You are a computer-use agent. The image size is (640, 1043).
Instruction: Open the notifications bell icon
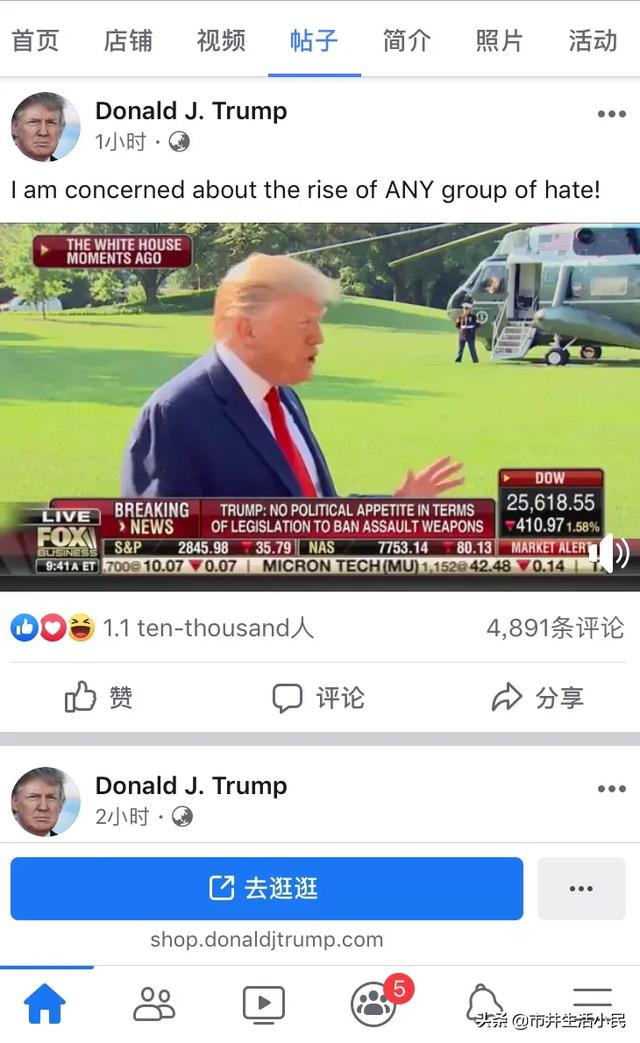coord(484,1003)
